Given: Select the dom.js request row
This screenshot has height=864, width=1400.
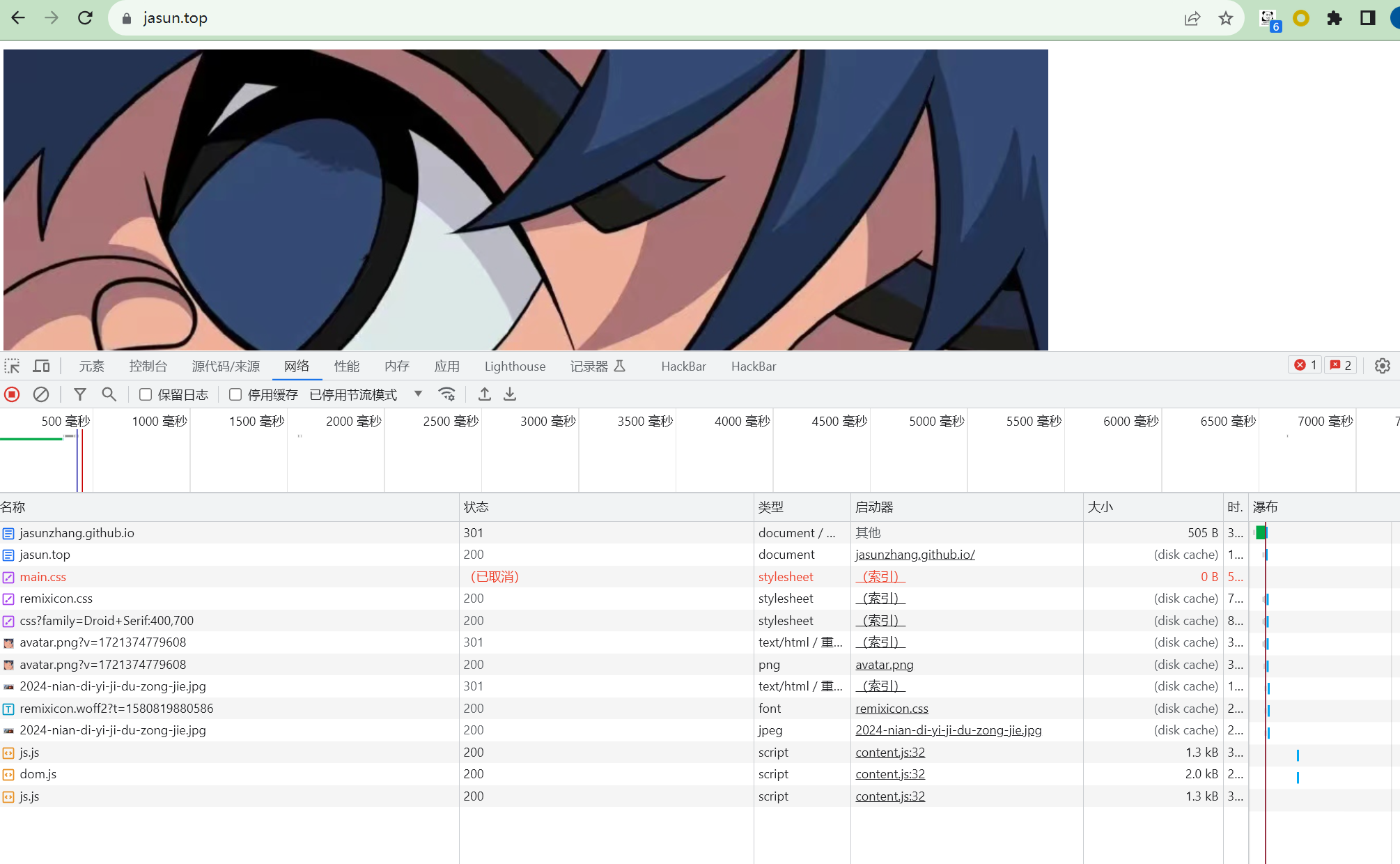Looking at the screenshot, I should click(699, 774).
